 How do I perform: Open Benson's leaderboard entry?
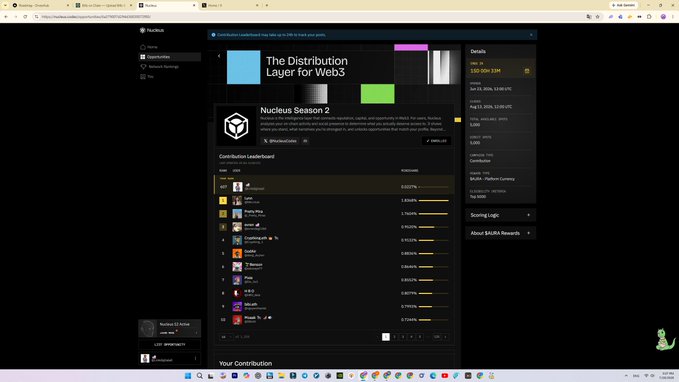point(334,266)
